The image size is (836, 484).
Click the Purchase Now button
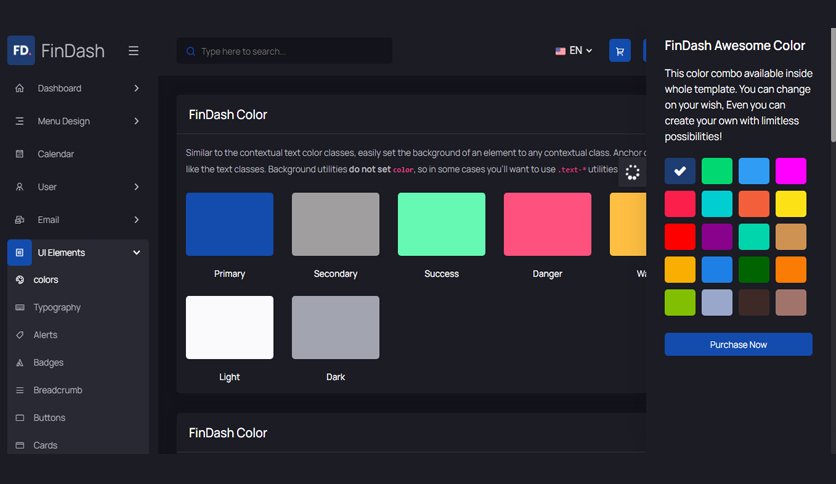738,344
